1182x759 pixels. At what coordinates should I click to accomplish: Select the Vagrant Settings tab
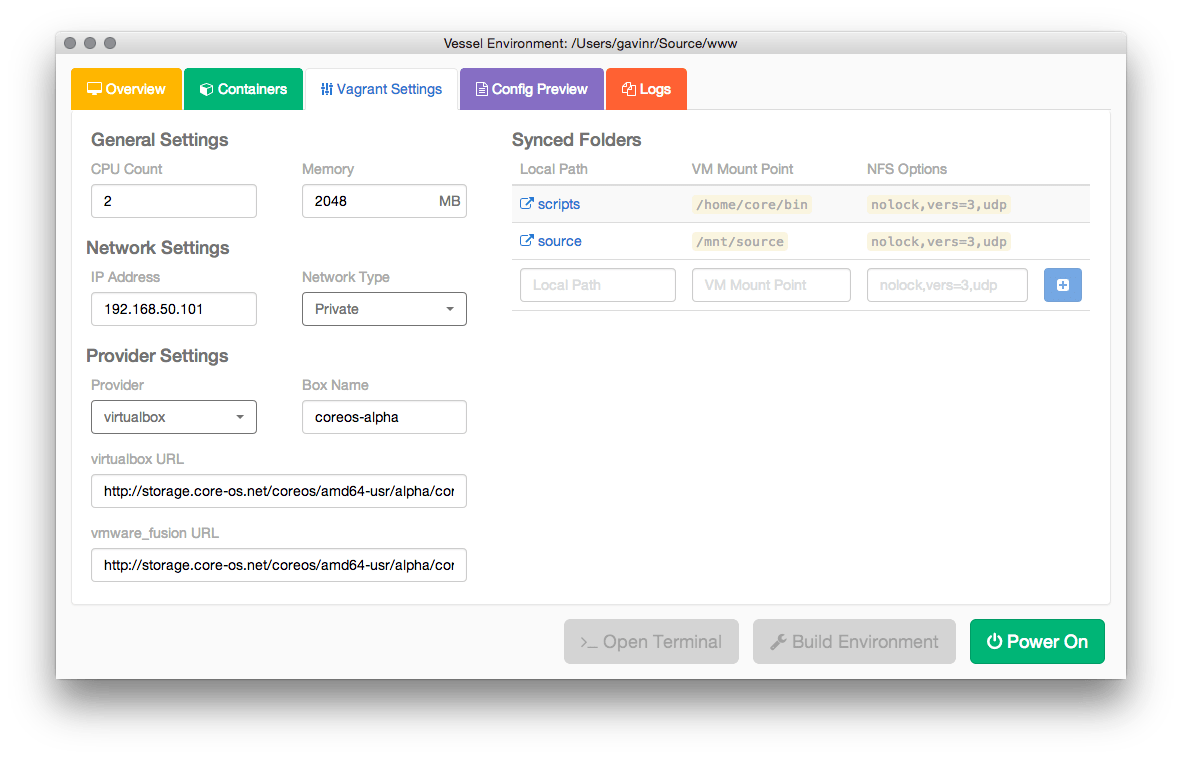click(x=381, y=89)
